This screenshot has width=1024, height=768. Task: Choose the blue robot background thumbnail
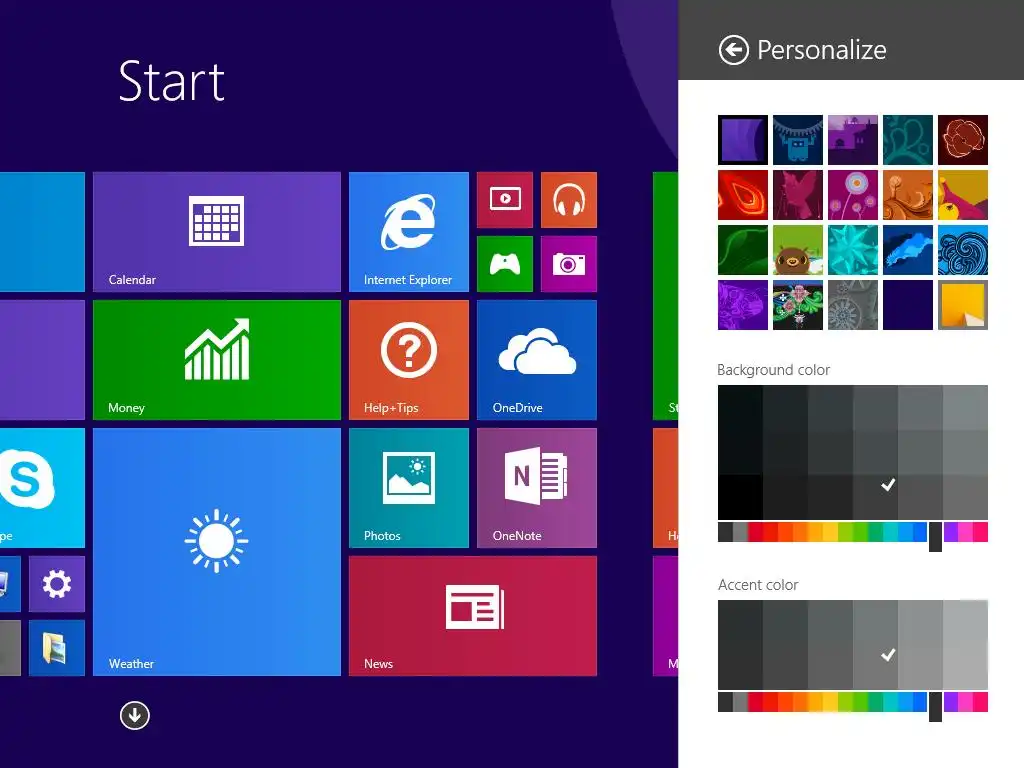point(798,140)
